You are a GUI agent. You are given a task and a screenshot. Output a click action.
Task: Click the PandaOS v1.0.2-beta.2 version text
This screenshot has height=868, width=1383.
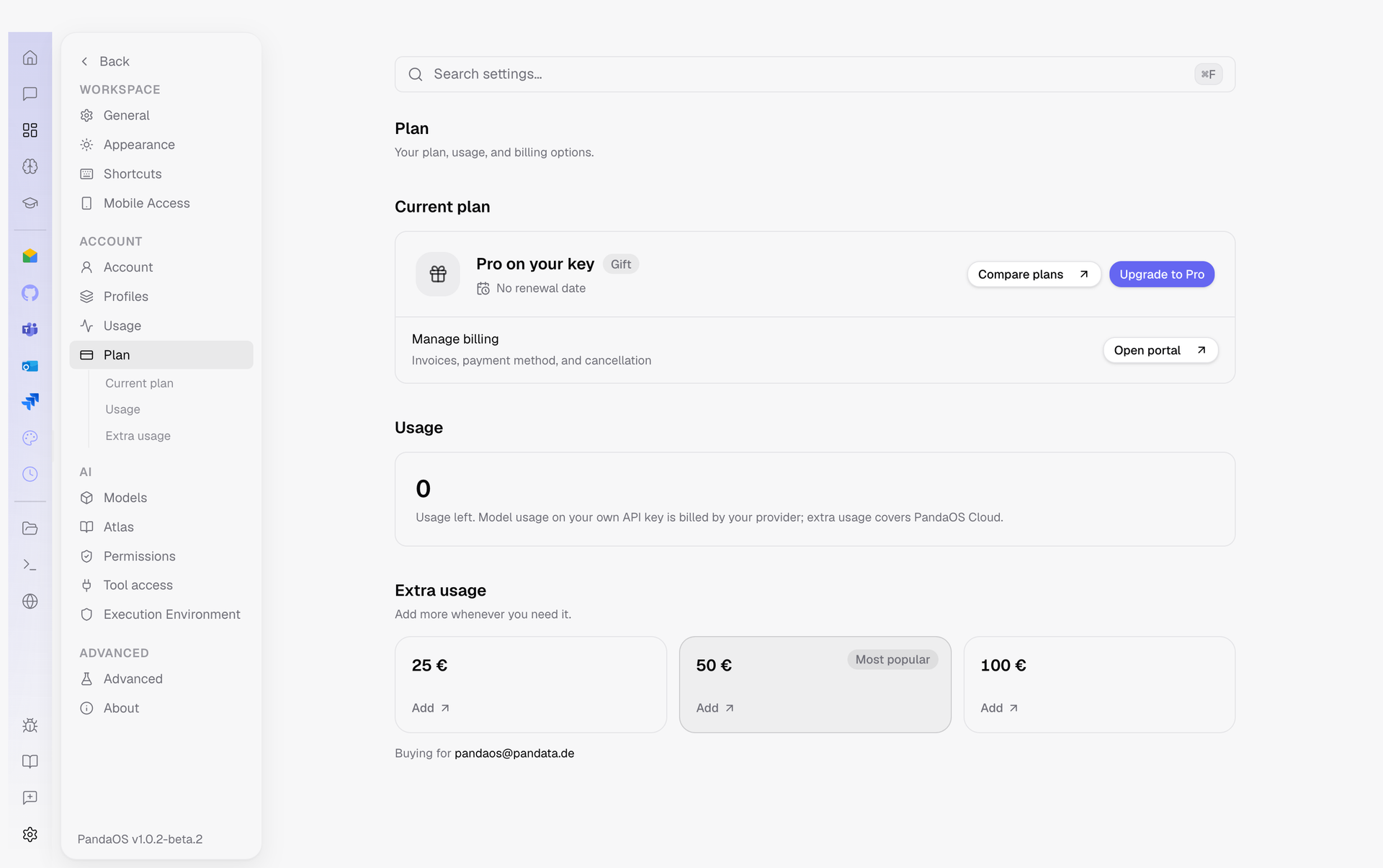point(140,839)
